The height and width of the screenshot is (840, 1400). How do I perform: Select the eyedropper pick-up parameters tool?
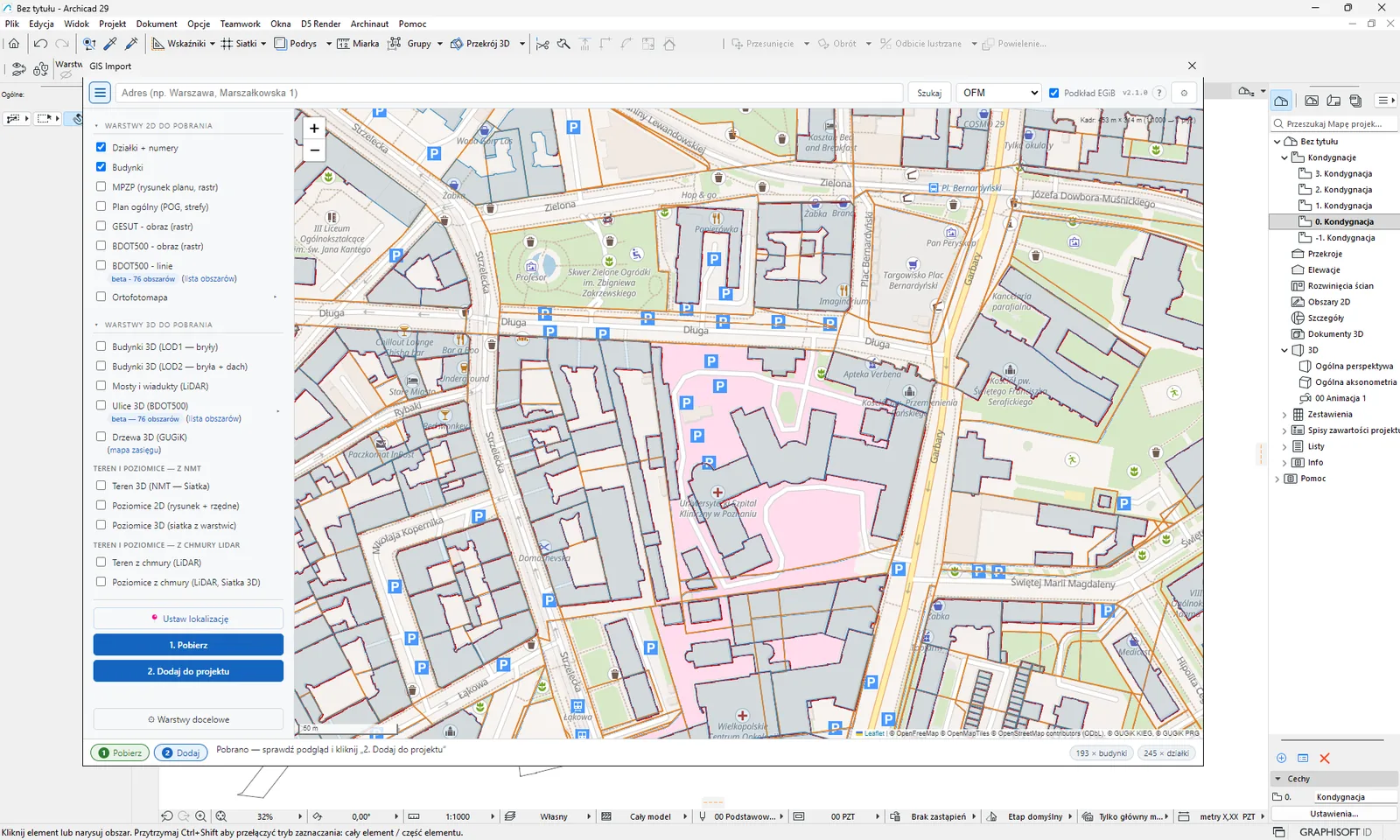pos(111,44)
